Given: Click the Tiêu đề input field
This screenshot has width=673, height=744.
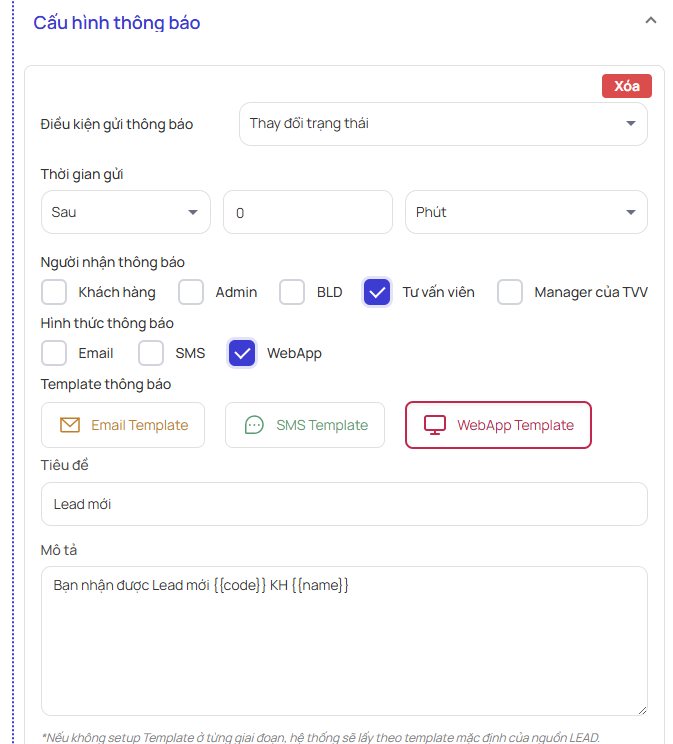Looking at the screenshot, I should (x=344, y=504).
